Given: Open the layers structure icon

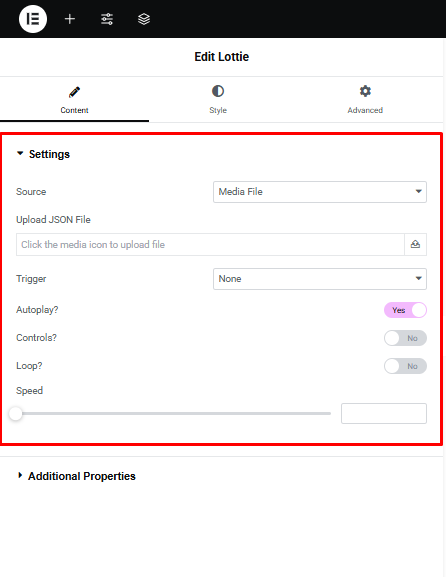Looking at the screenshot, I should click(144, 19).
